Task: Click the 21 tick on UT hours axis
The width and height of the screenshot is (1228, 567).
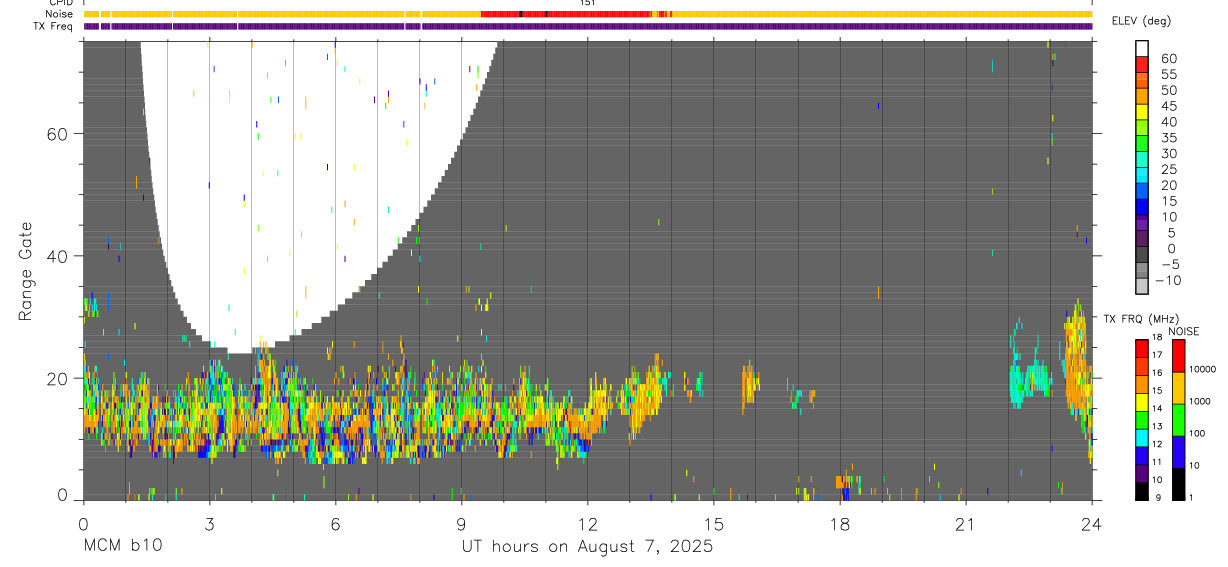Action: pyautogui.click(x=965, y=524)
